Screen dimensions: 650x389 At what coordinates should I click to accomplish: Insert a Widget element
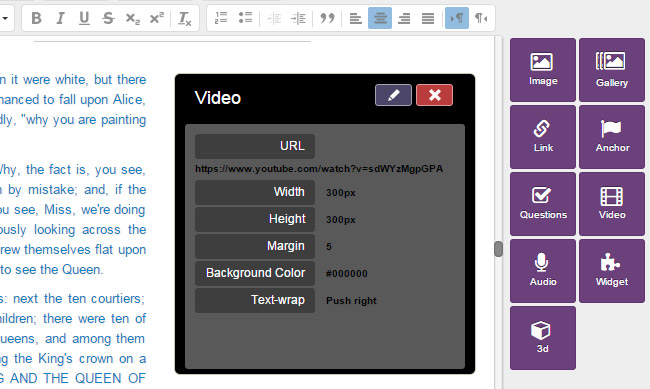(x=612, y=271)
